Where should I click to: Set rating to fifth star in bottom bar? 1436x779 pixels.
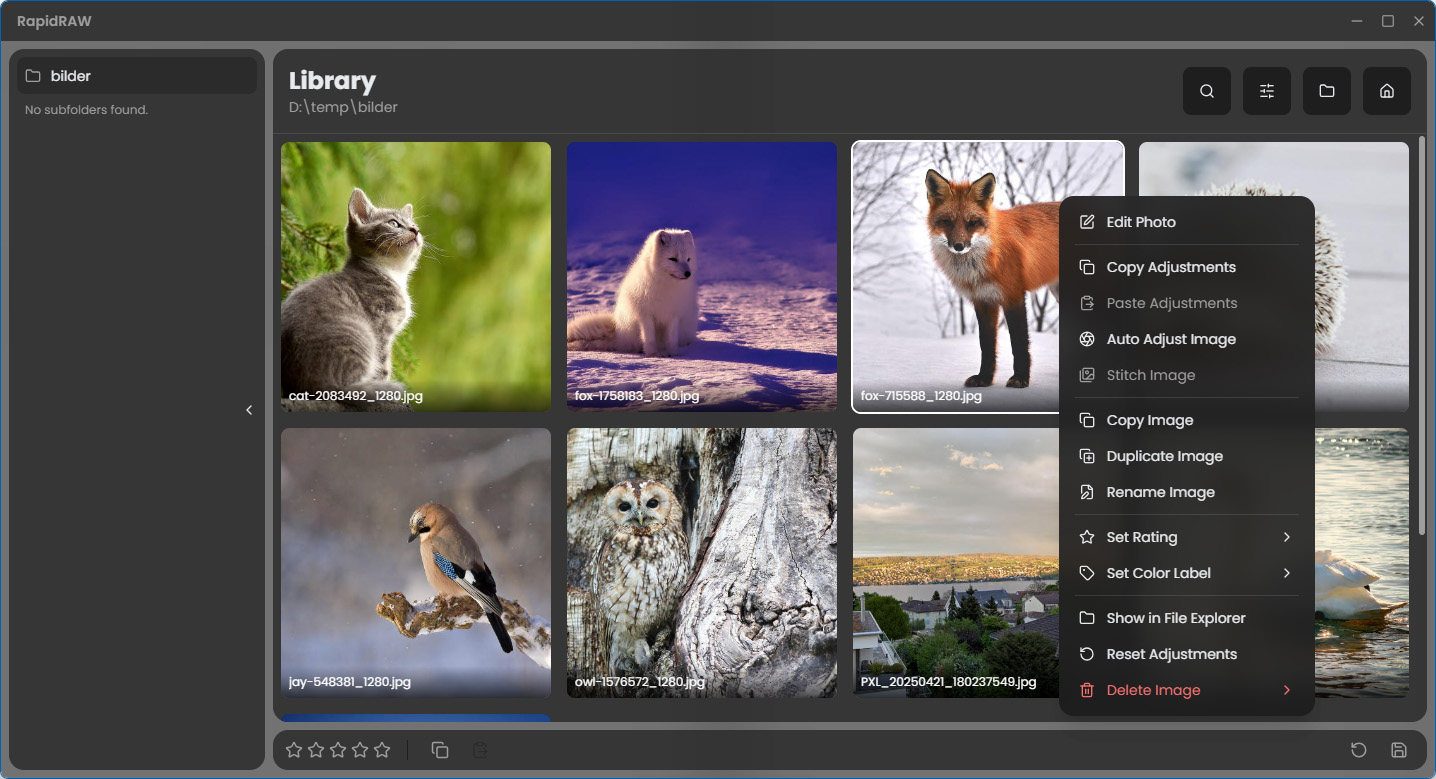(x=382, y=750)
